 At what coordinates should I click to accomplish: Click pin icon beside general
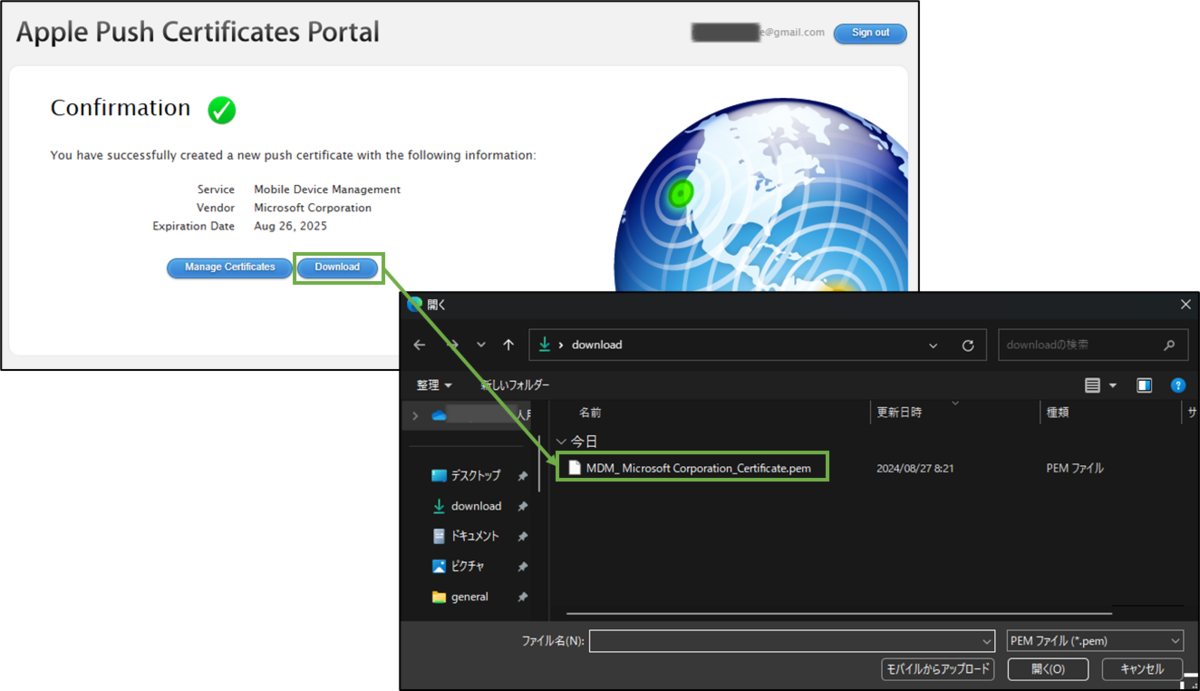[522, 597]
